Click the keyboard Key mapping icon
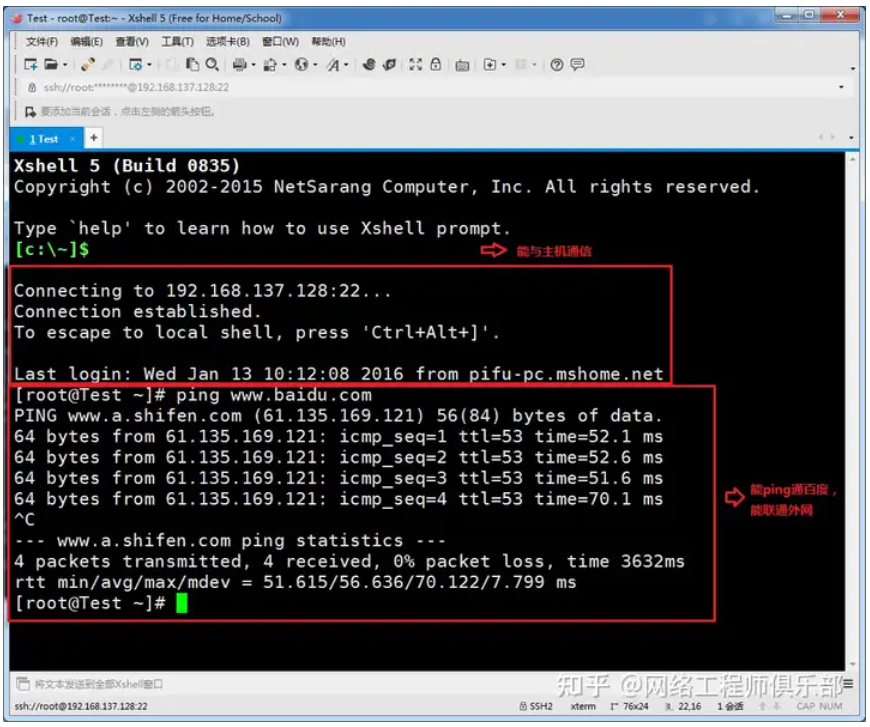This screenshot has width=870, height=727. 462,65
